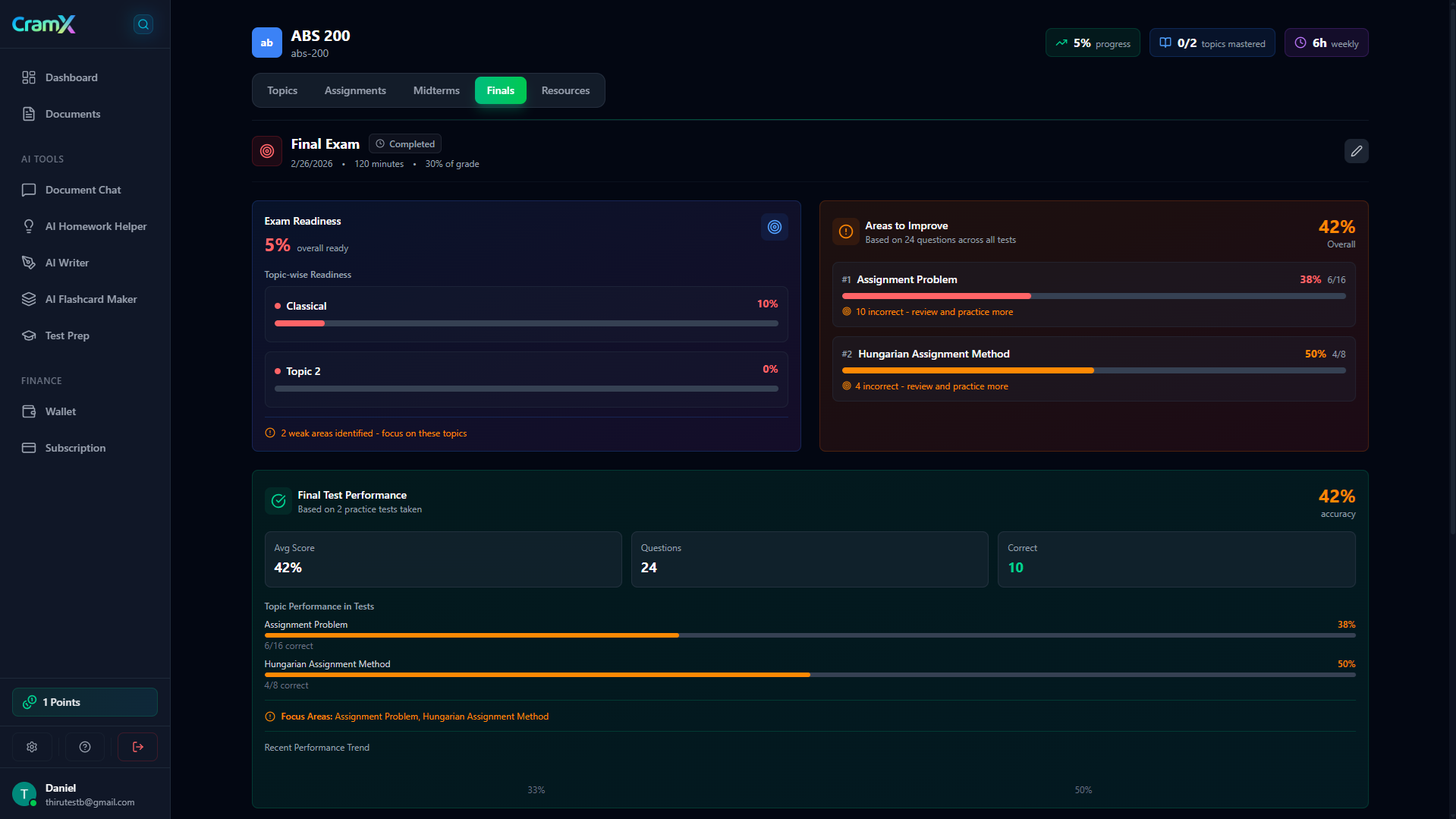Click the Hungarian Assignment Method bar in Areas to Improve
The height and width of the screenshot is (819, 1456).
1094,370
